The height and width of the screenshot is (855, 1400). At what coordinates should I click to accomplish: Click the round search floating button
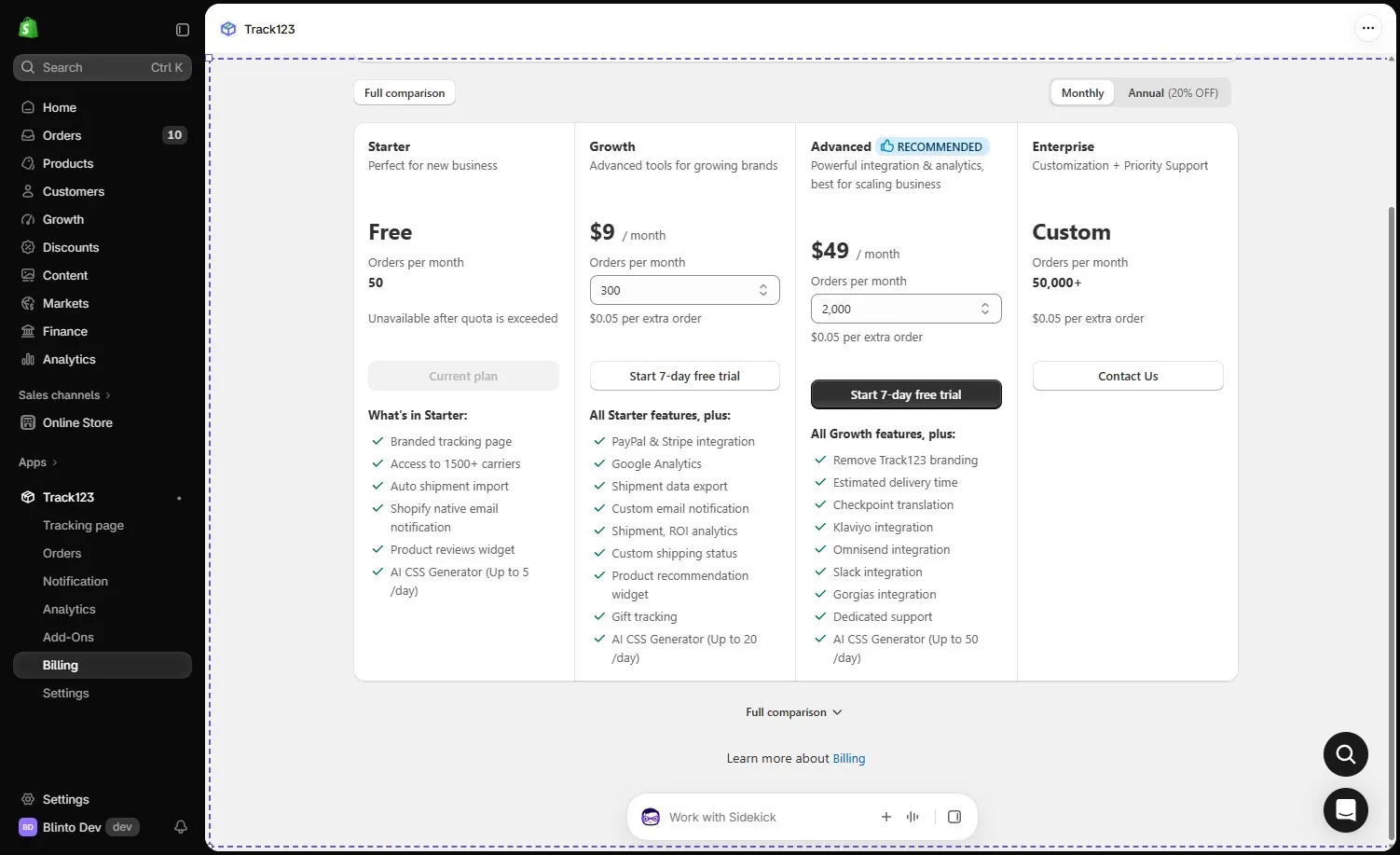(1346, 754)
